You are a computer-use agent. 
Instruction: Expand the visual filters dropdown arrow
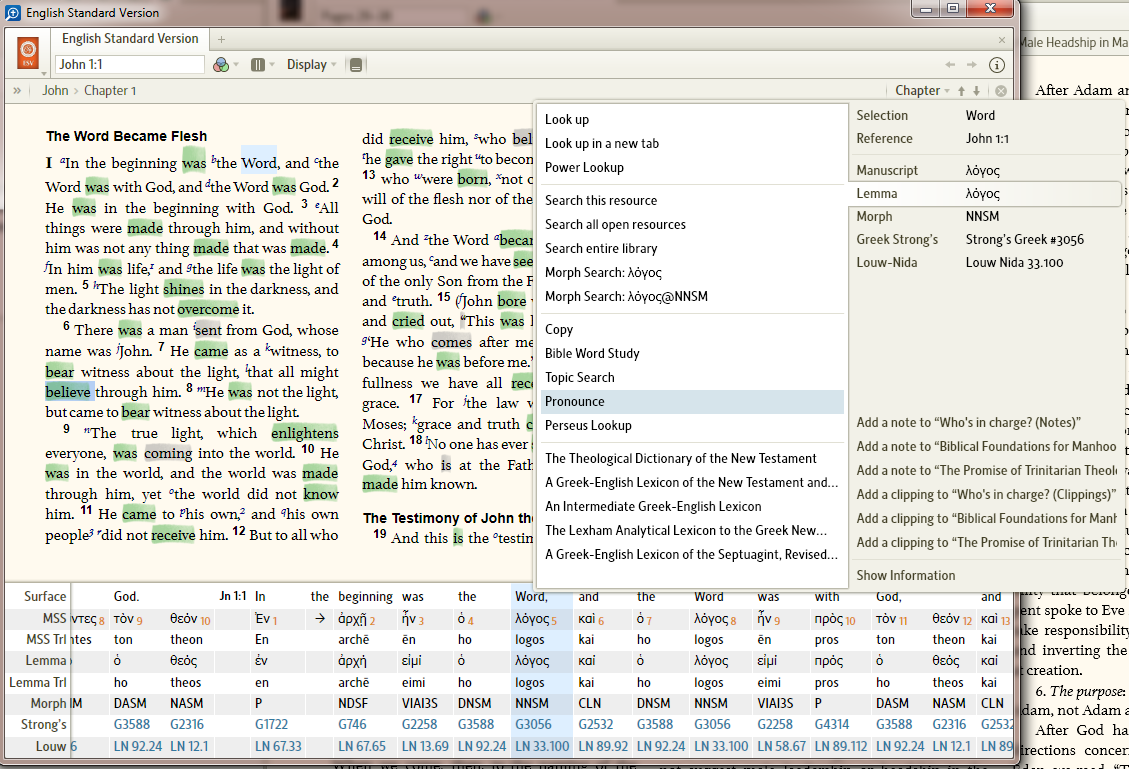[236, 65]
